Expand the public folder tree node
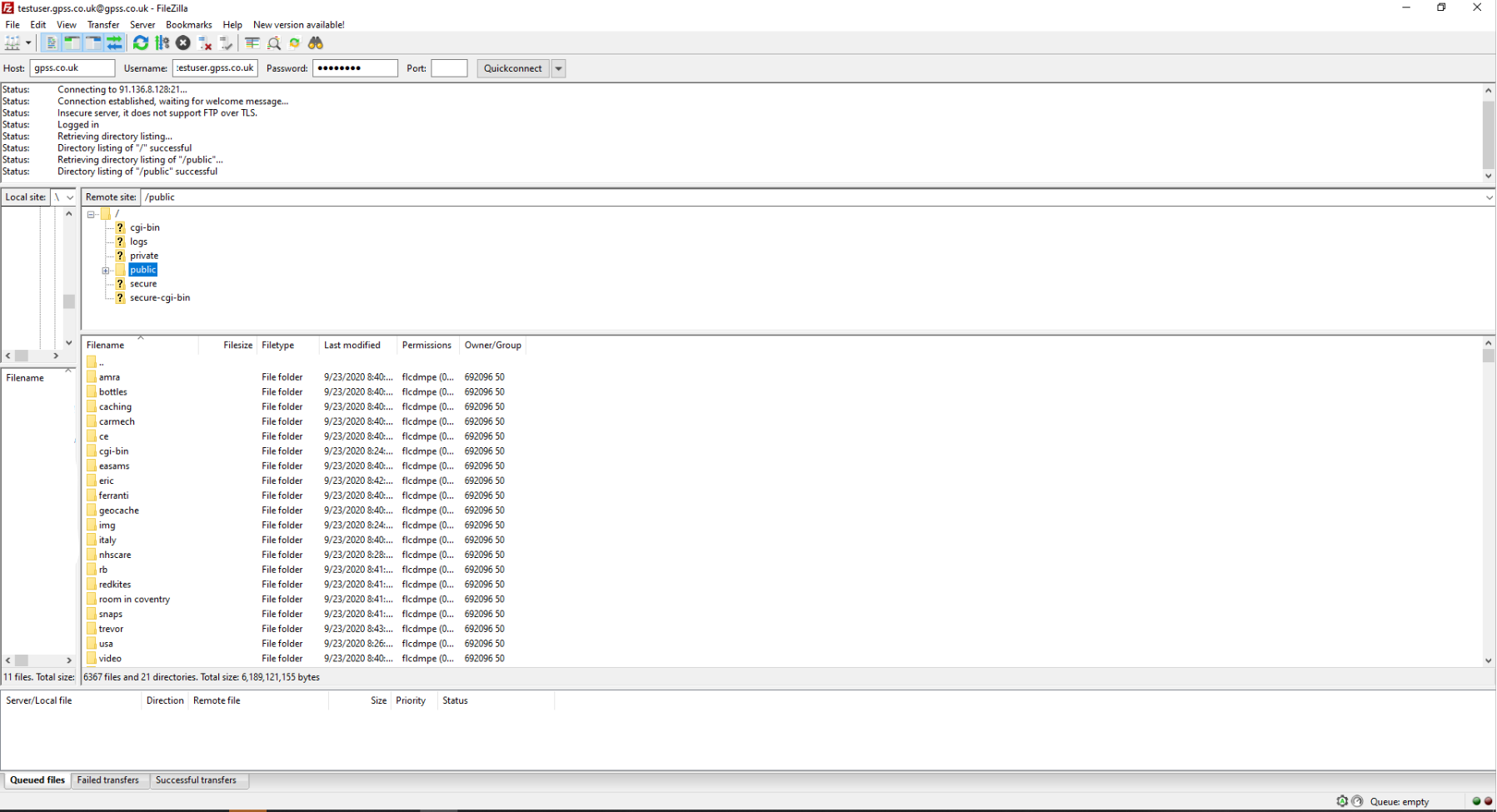Screen dimensions: 1497x812 (x=106, y=271)
